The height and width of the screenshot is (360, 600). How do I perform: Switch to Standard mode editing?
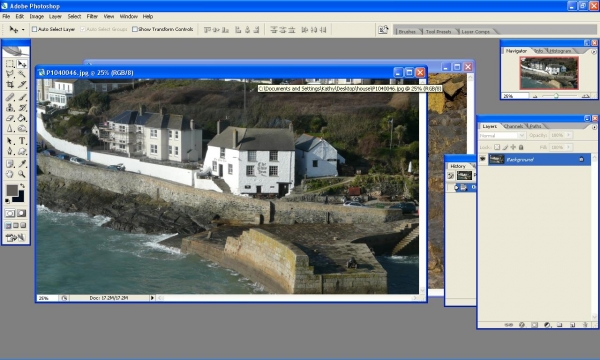(10, 213)
